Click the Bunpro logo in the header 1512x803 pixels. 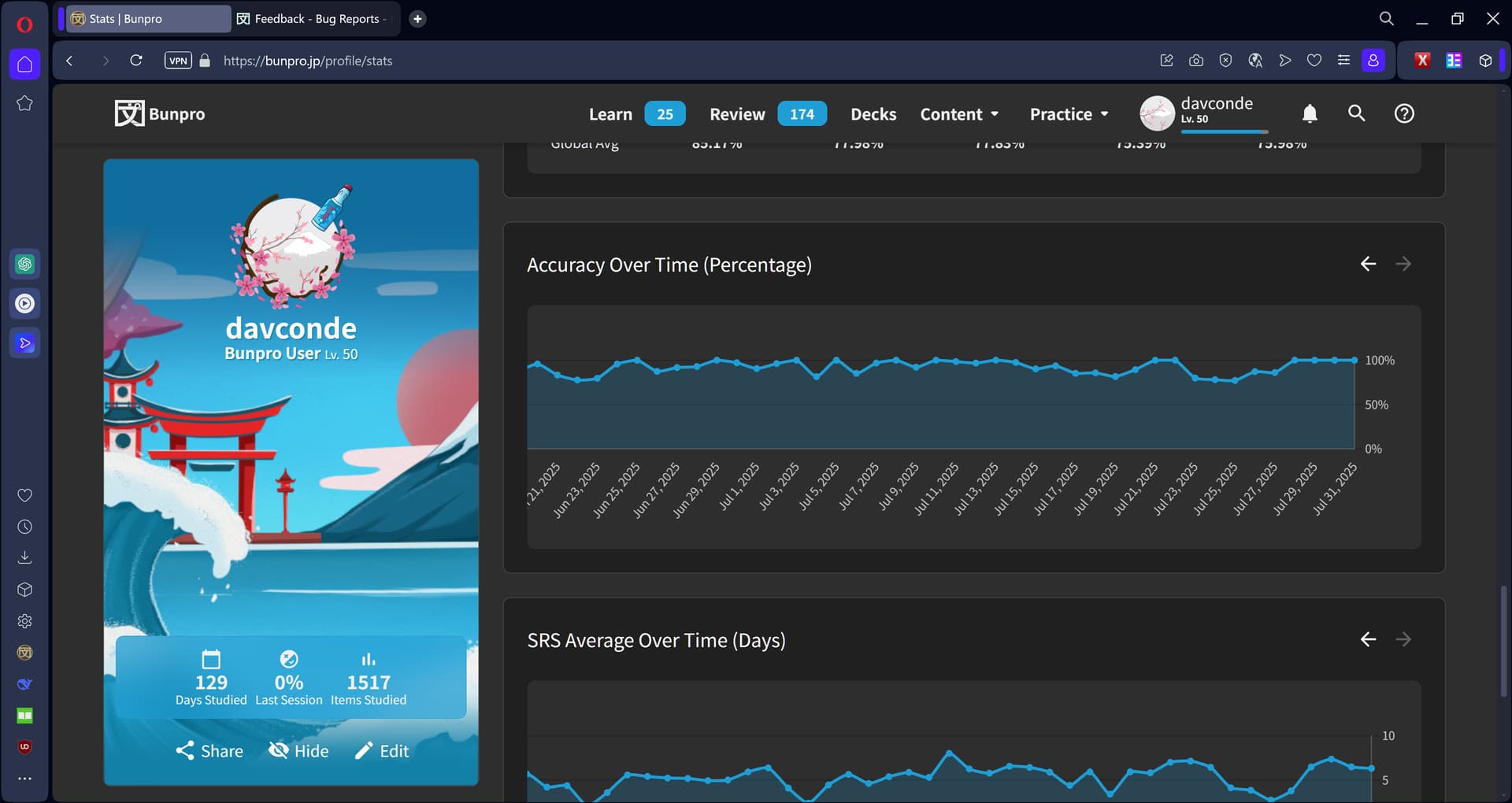click(x=160, y=113)
